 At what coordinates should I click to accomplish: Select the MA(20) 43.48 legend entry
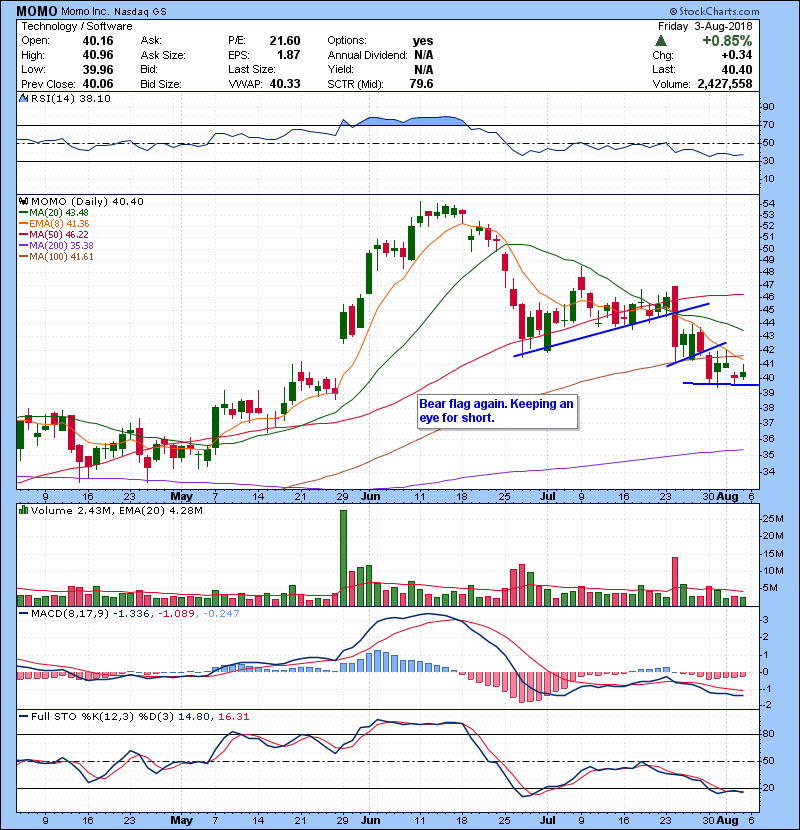[x=54, y=212]
